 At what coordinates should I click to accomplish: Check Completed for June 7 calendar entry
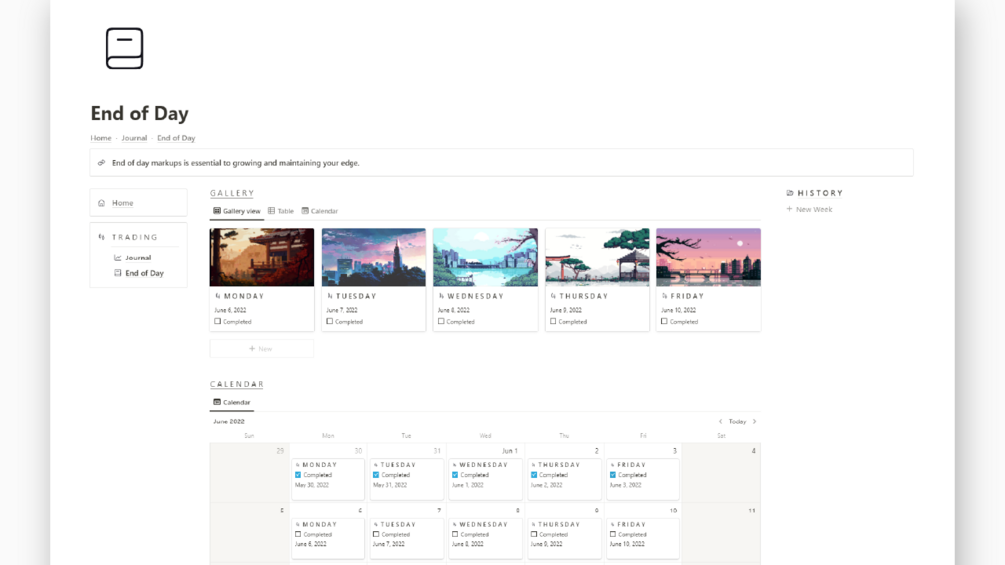[376, 534]
